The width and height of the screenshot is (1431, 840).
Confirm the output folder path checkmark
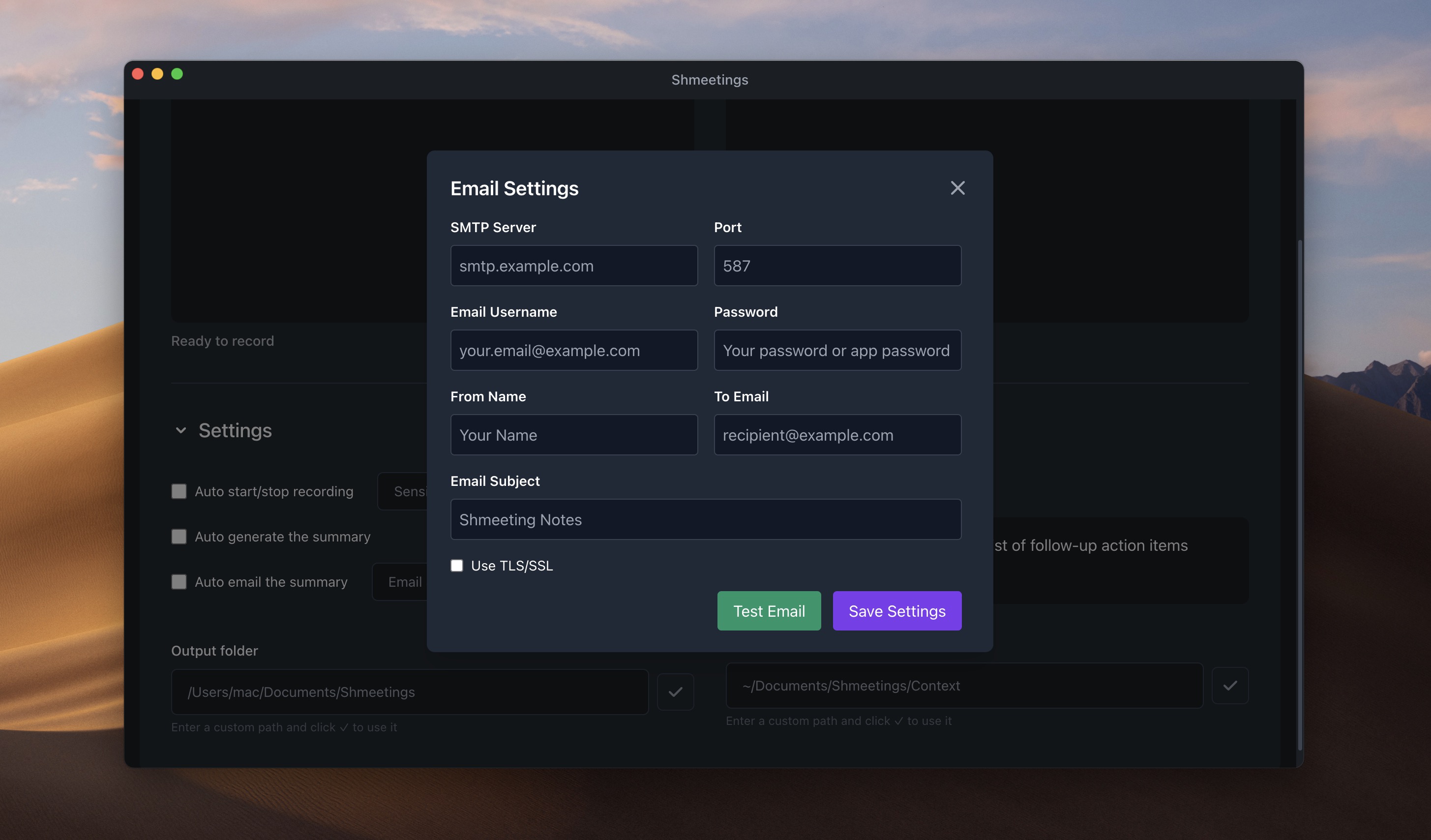(675, 692)
